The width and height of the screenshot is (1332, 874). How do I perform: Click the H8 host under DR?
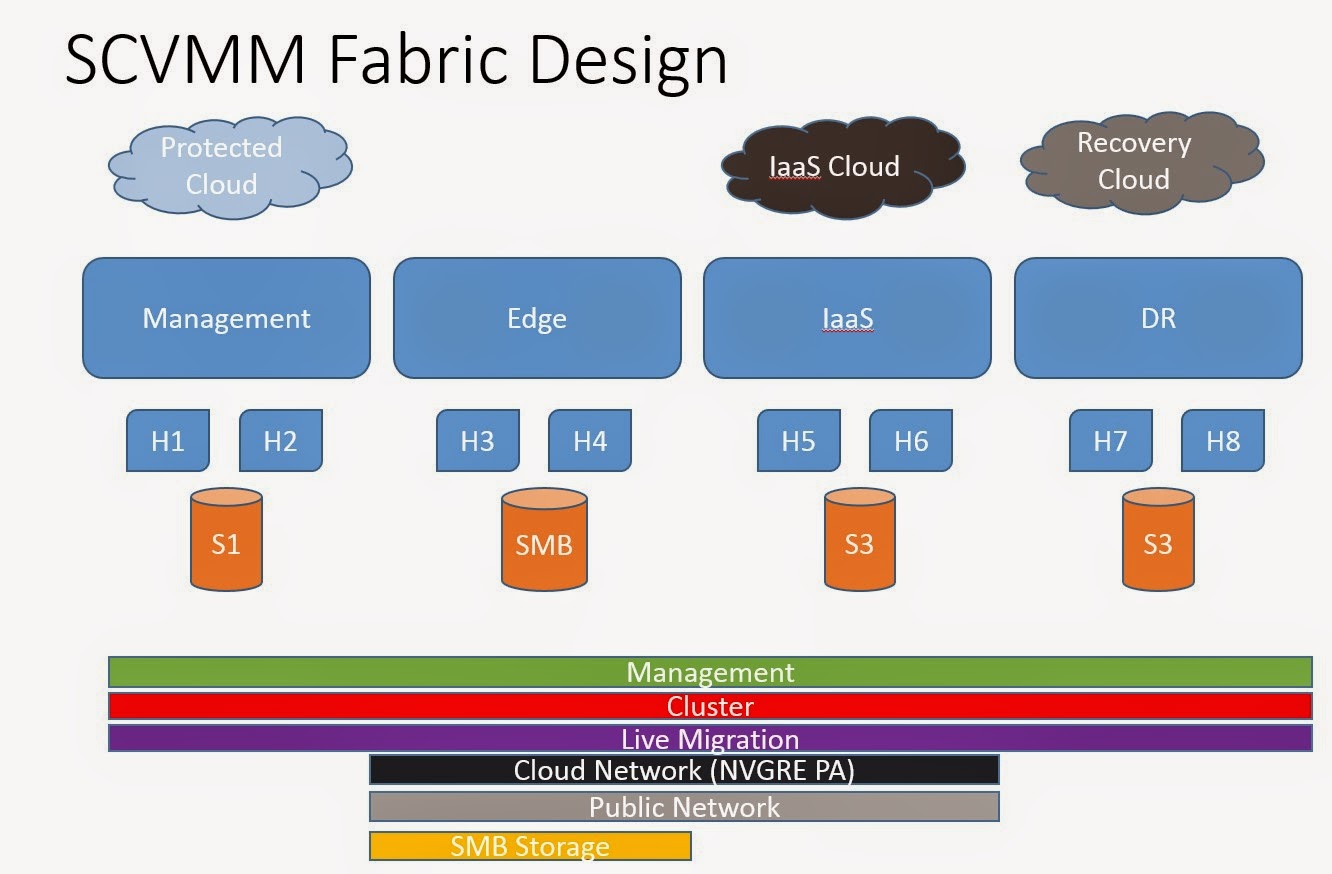pyautogui.click(x=1223, y=440)
